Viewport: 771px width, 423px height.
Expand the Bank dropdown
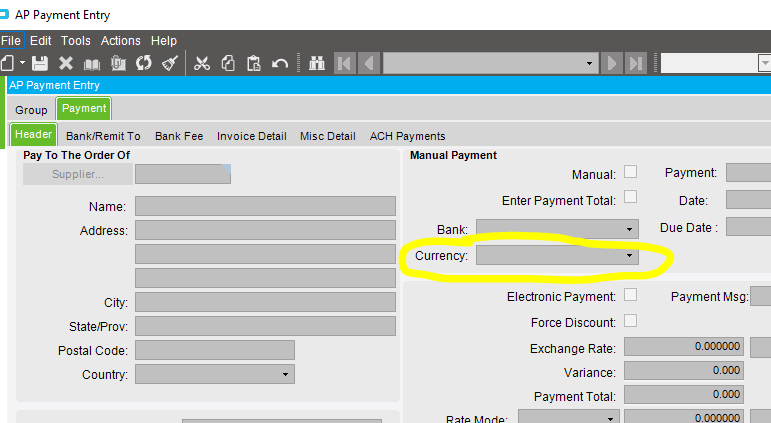point(629,229)
